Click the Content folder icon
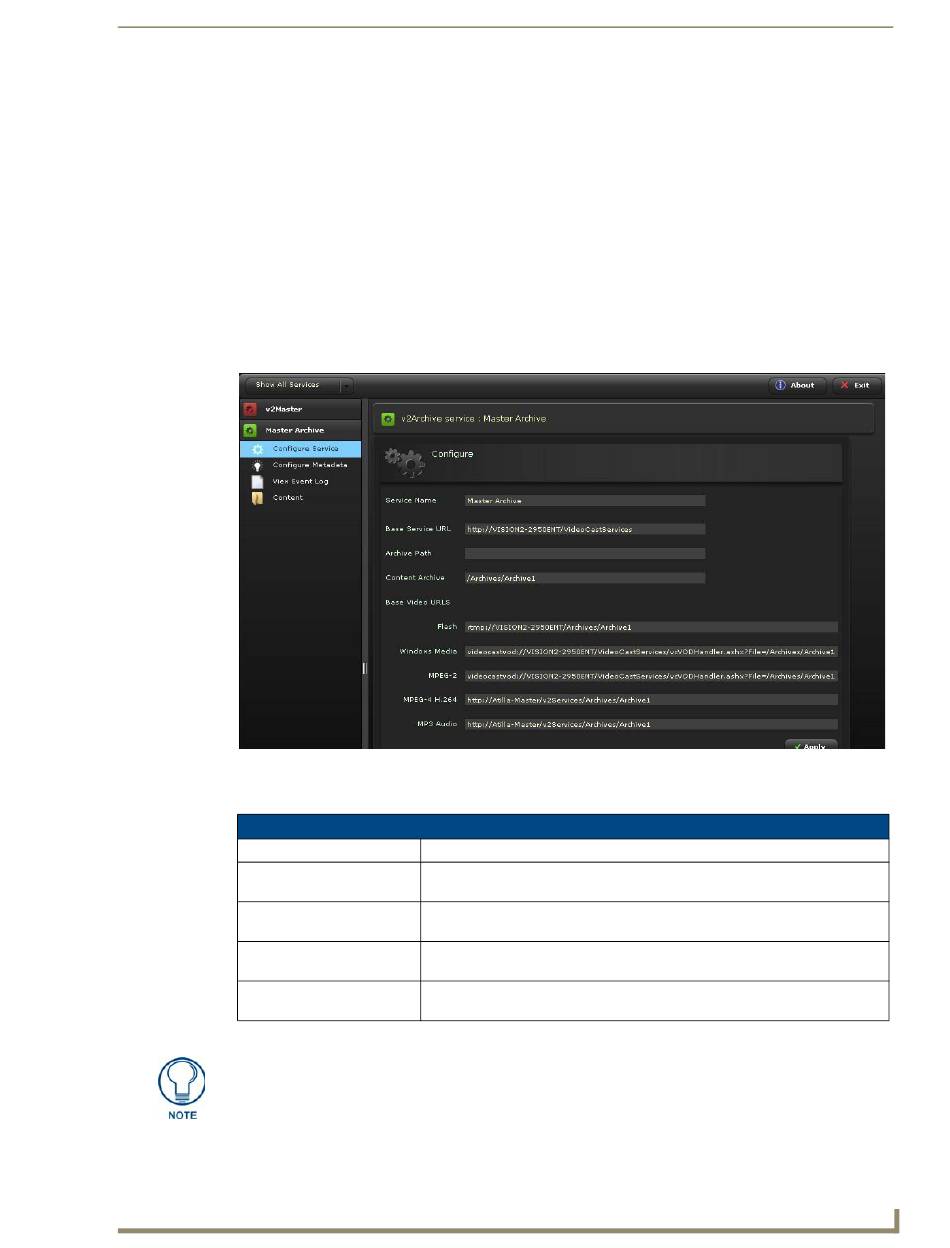 pyautogui.click(x=257, y=498)
